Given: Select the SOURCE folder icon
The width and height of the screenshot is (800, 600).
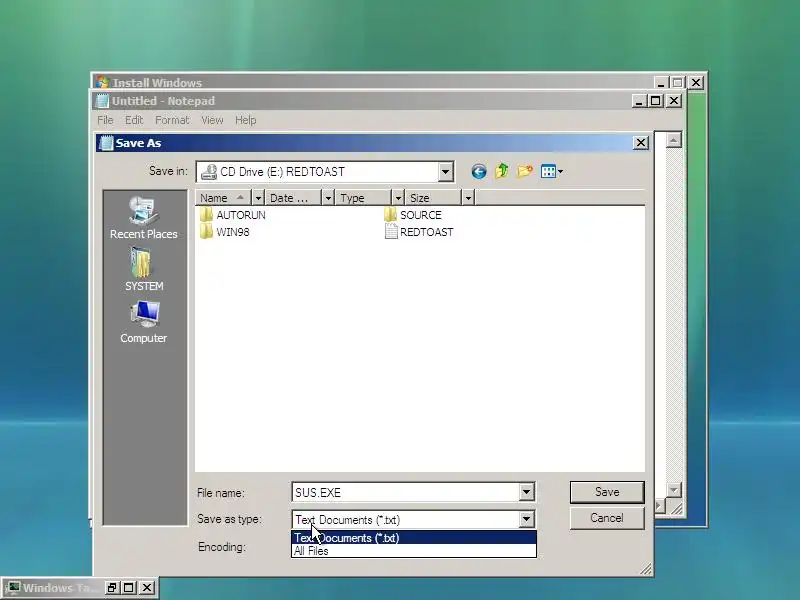Looking at the screenshot, I should click(390, 215).
